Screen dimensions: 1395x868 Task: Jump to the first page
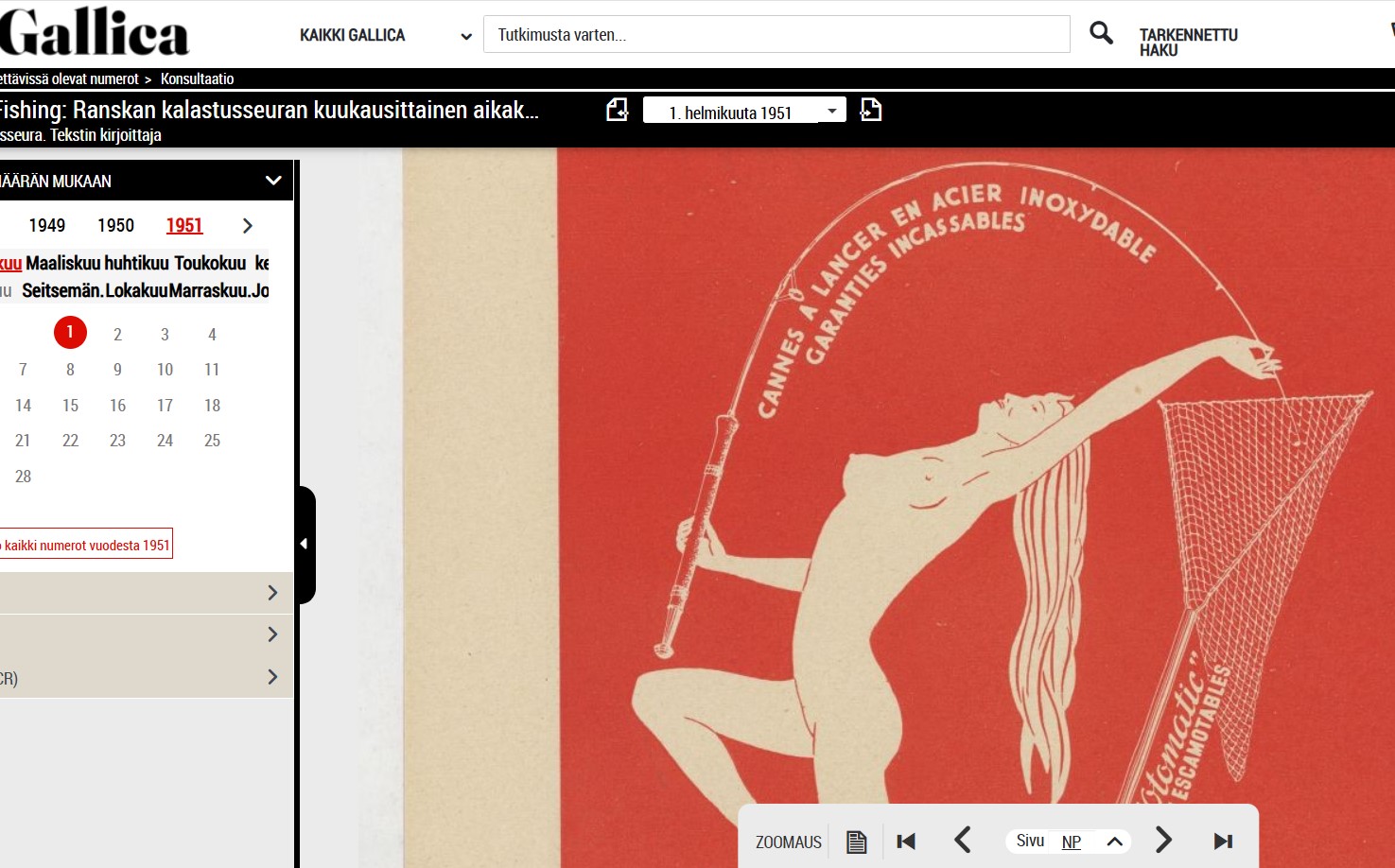click(906, 841)
